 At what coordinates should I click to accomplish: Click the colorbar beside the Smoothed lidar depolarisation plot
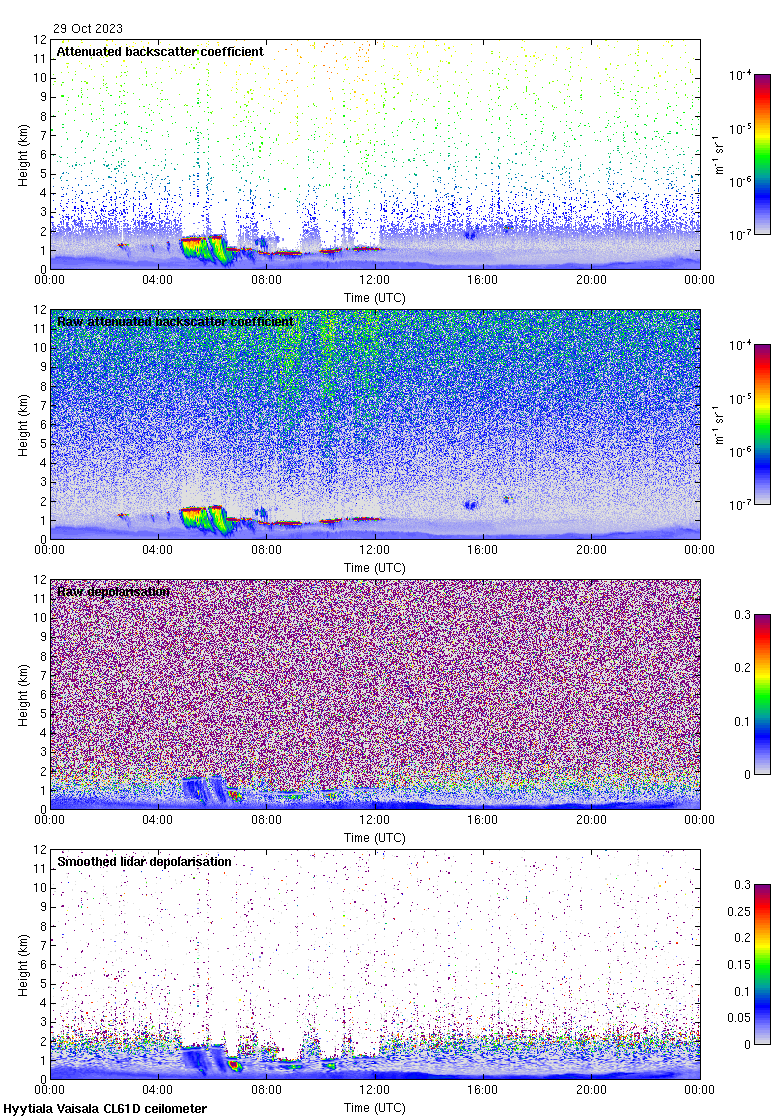coord(762,964)
